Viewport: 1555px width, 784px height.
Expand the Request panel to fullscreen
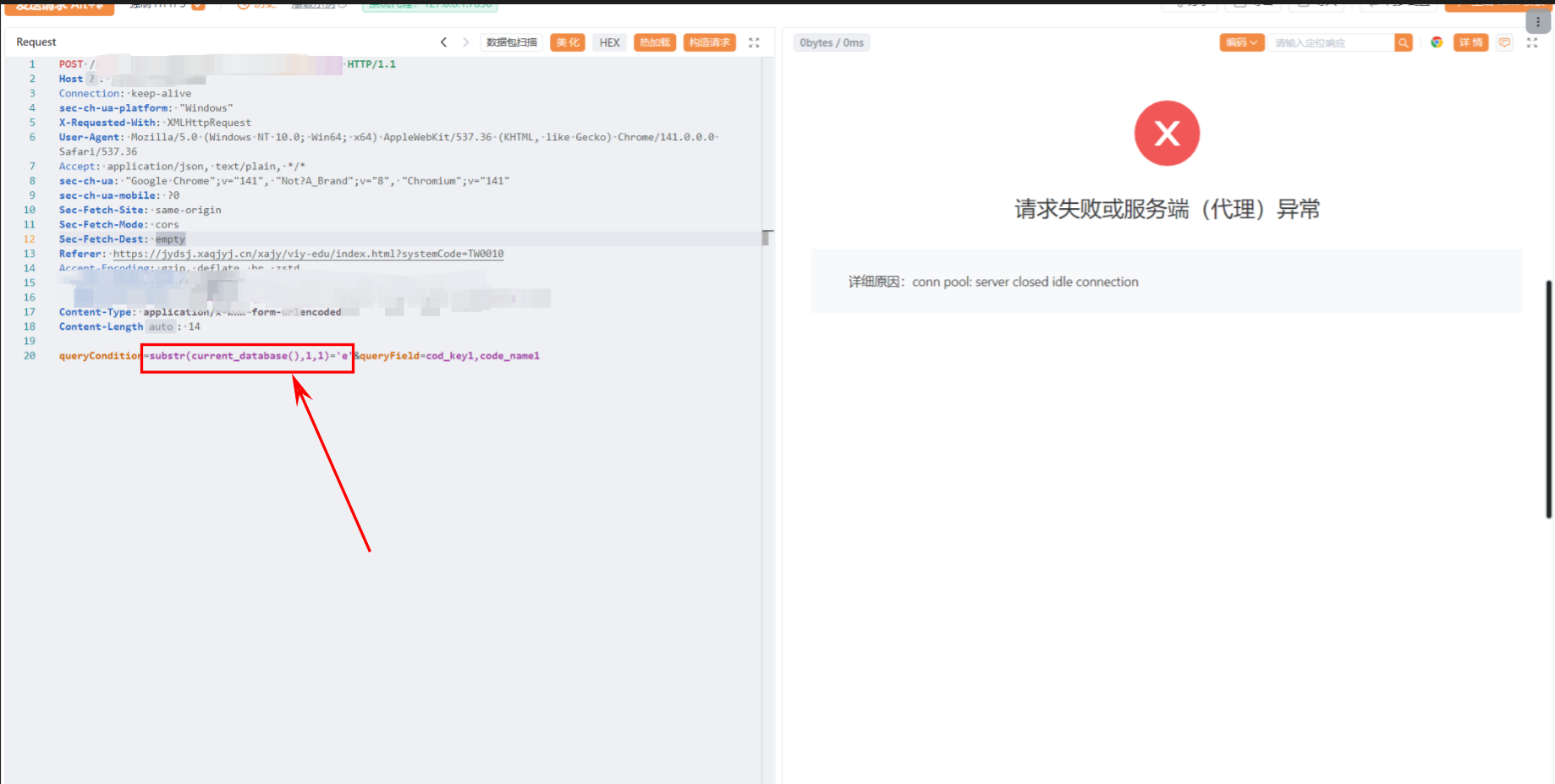point(754,42)
